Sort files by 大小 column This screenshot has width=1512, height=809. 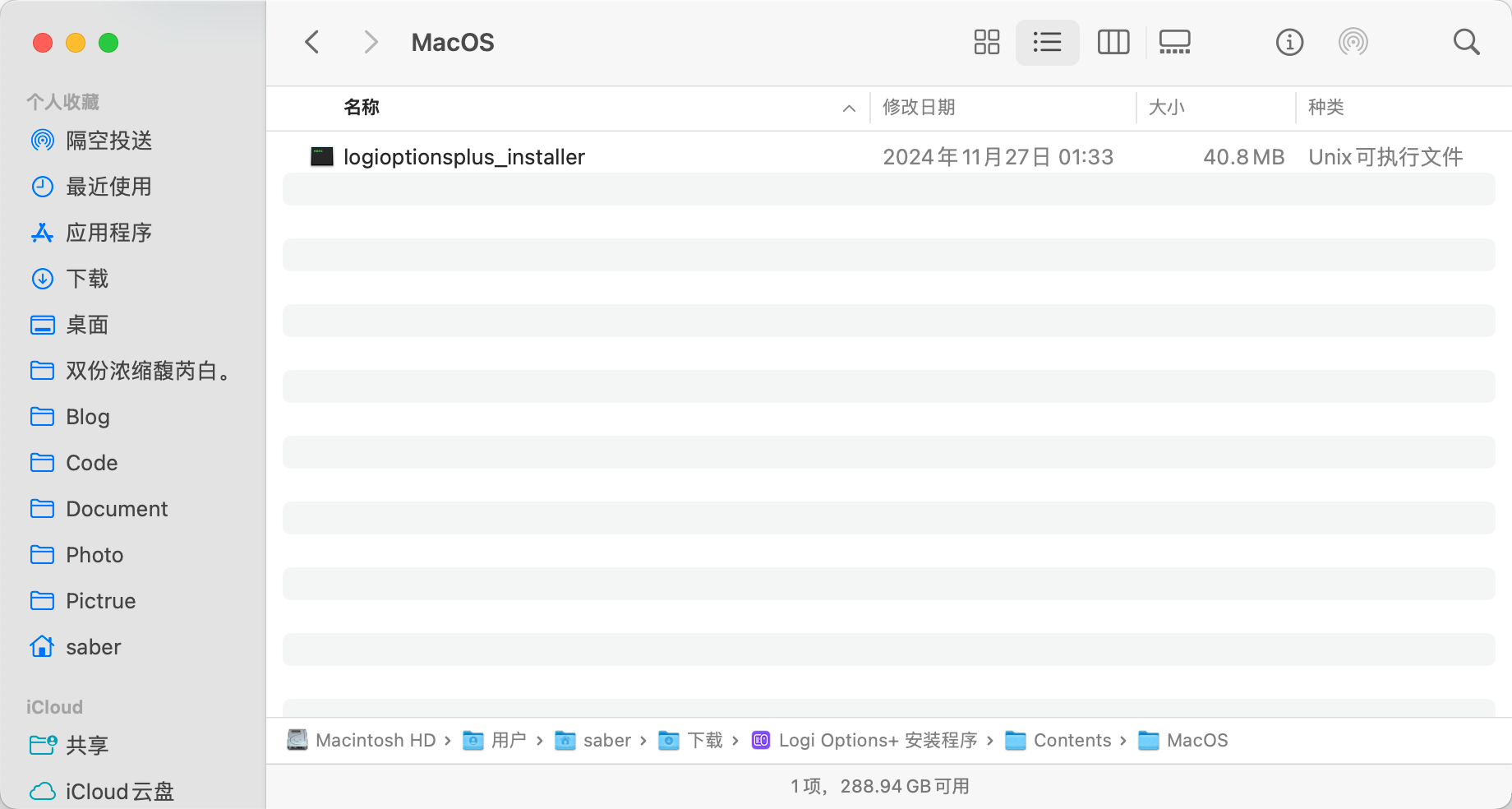(1166, 108)
